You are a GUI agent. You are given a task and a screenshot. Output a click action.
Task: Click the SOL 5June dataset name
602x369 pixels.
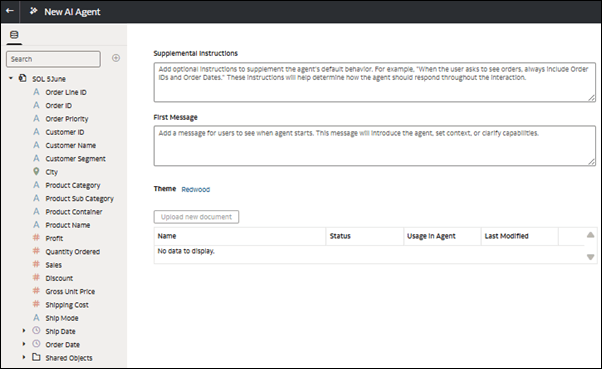[49, 79]
